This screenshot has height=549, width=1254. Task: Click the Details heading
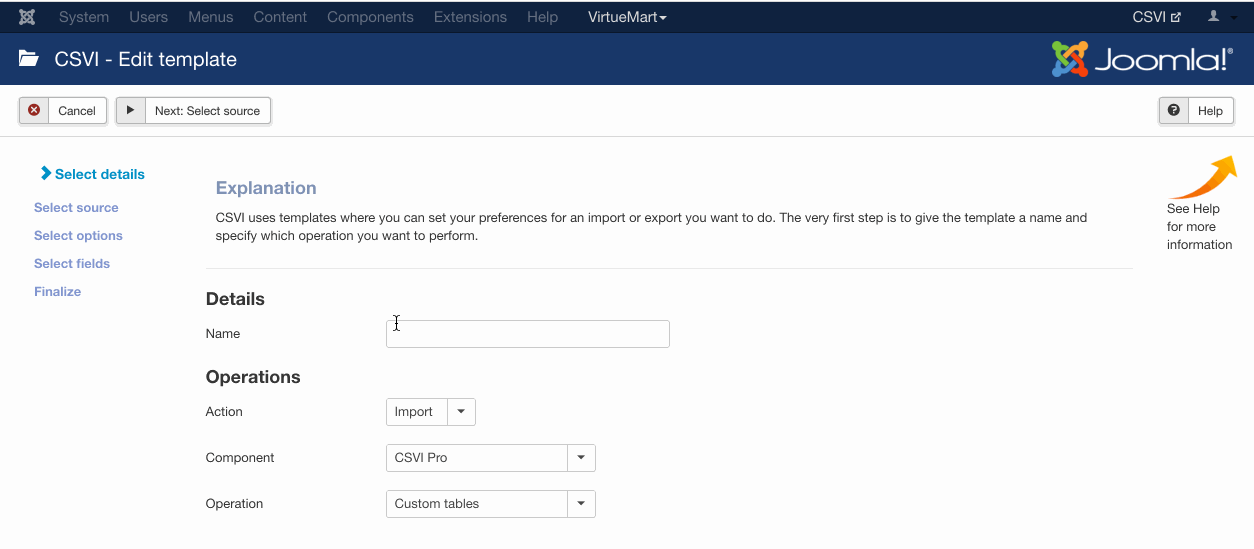click(235, 299)
